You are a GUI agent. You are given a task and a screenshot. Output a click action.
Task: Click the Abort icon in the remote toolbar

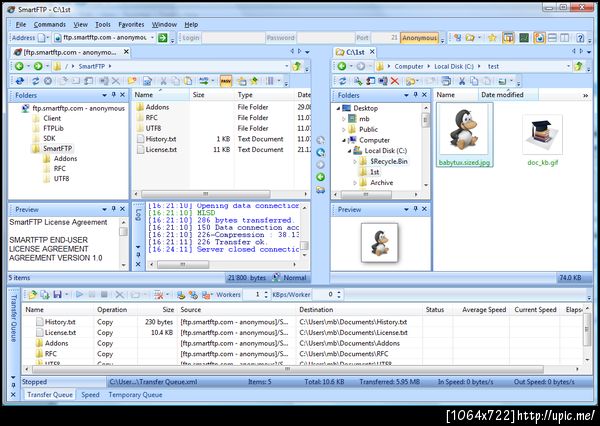coord(48,81)
